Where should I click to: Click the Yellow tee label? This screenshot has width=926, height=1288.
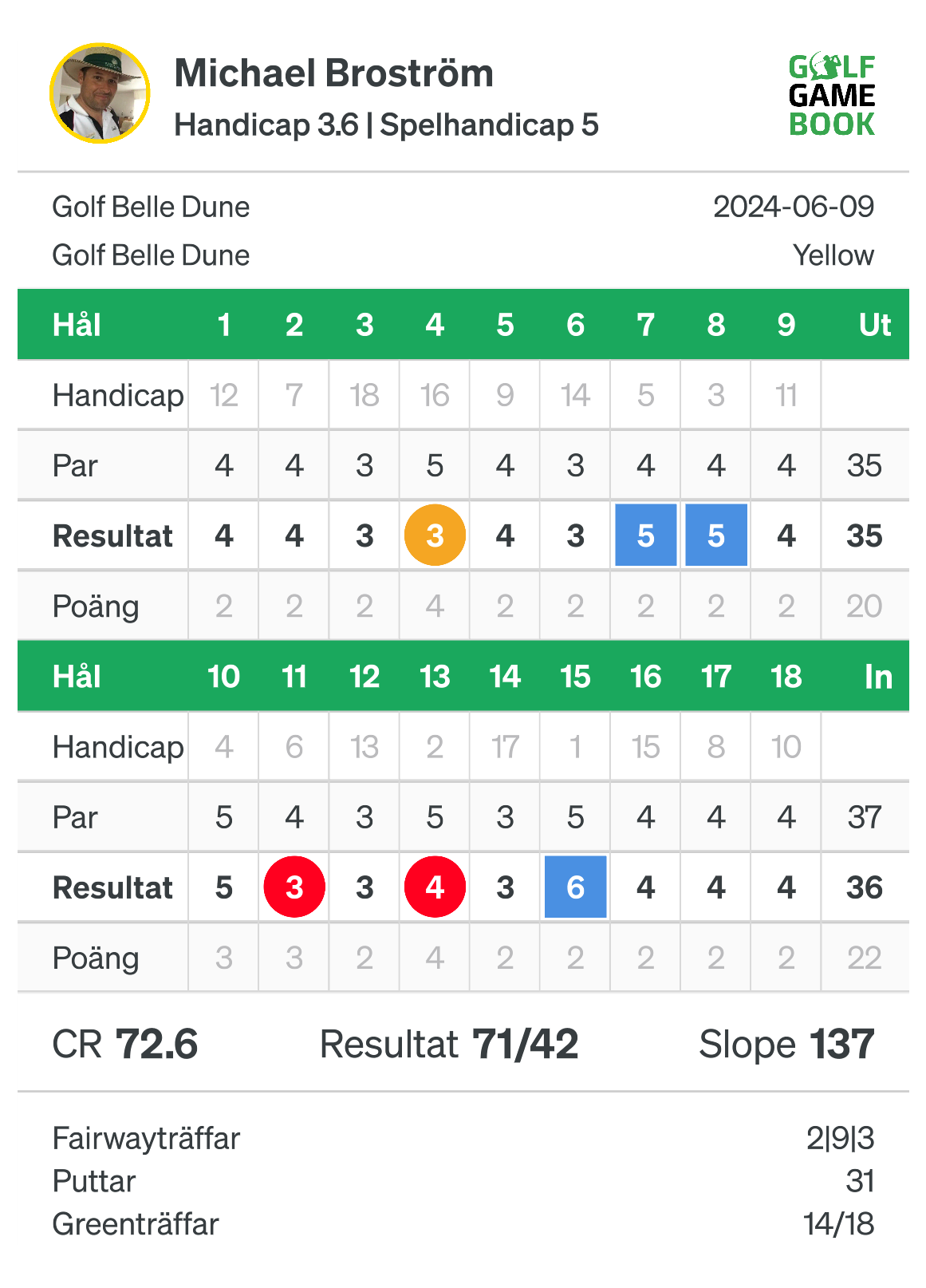tap(833, 256)
